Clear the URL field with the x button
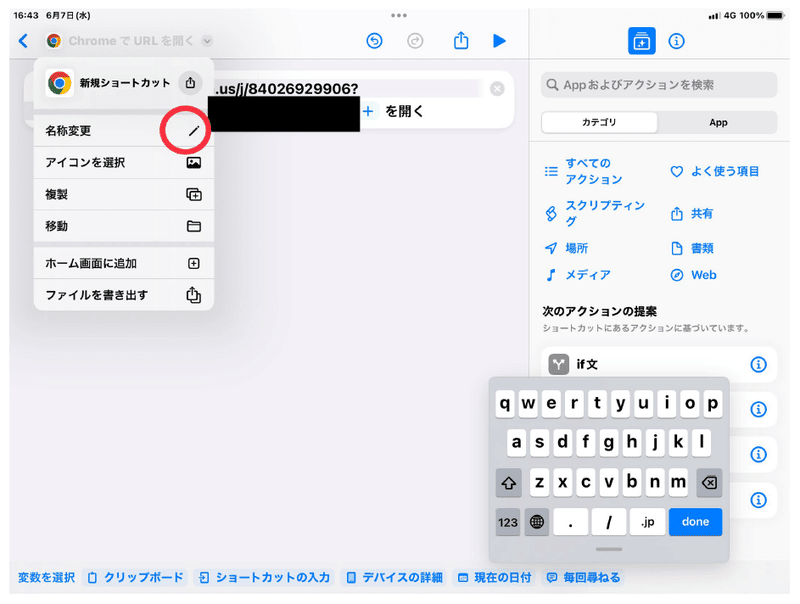The width and height of the screenshot is (800, 604). pyautogui.click(x=497, y=89)
